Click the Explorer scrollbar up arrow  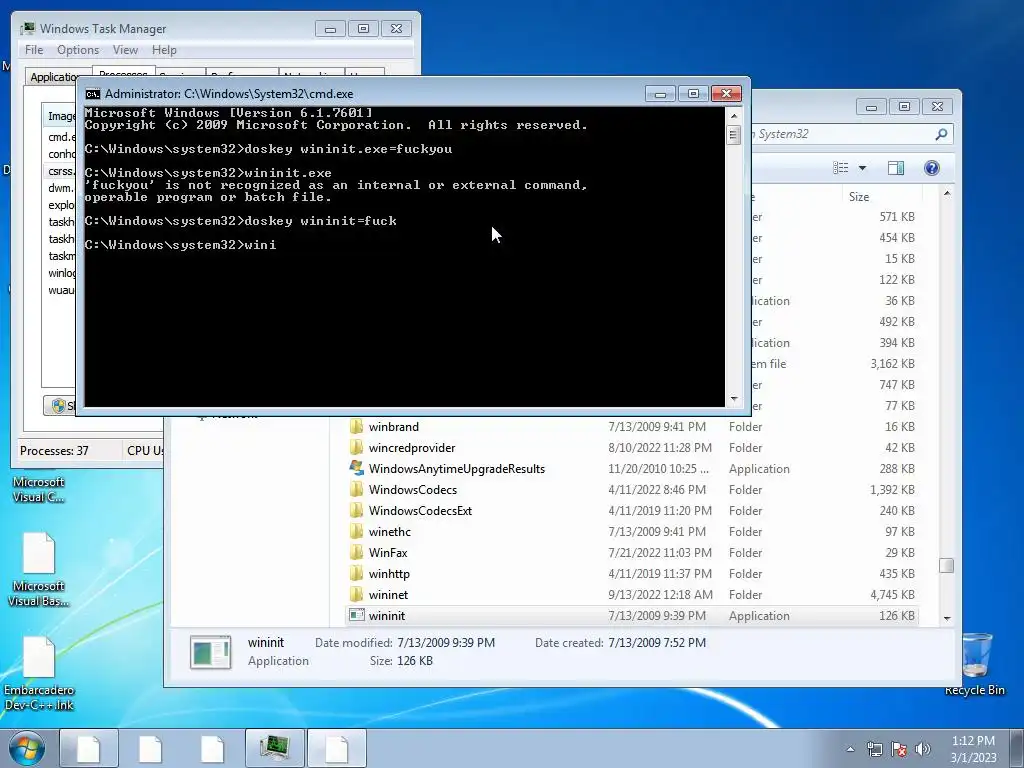[947, 193]
